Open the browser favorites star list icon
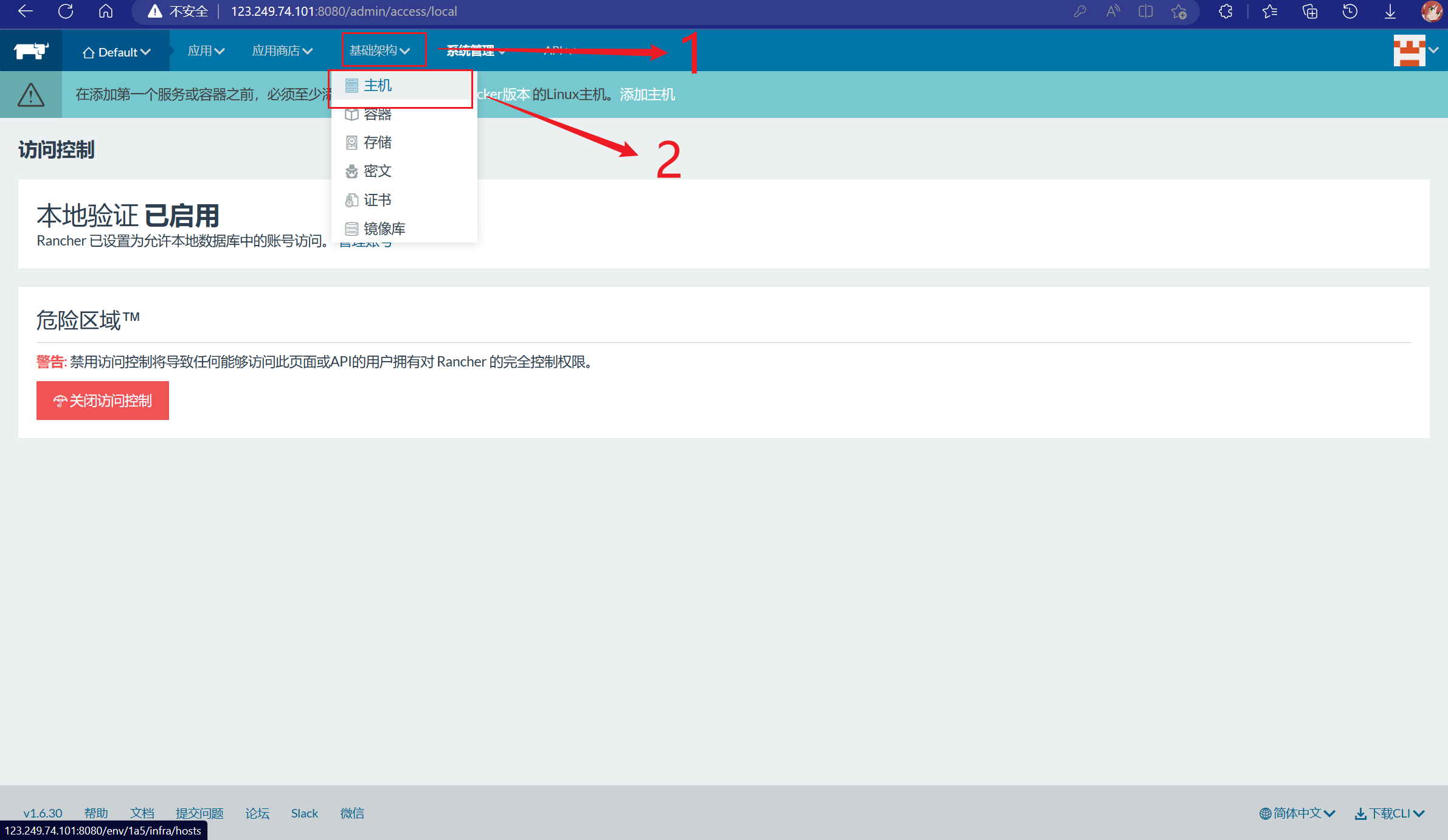1448x840 pixels. coord(1270,12)
